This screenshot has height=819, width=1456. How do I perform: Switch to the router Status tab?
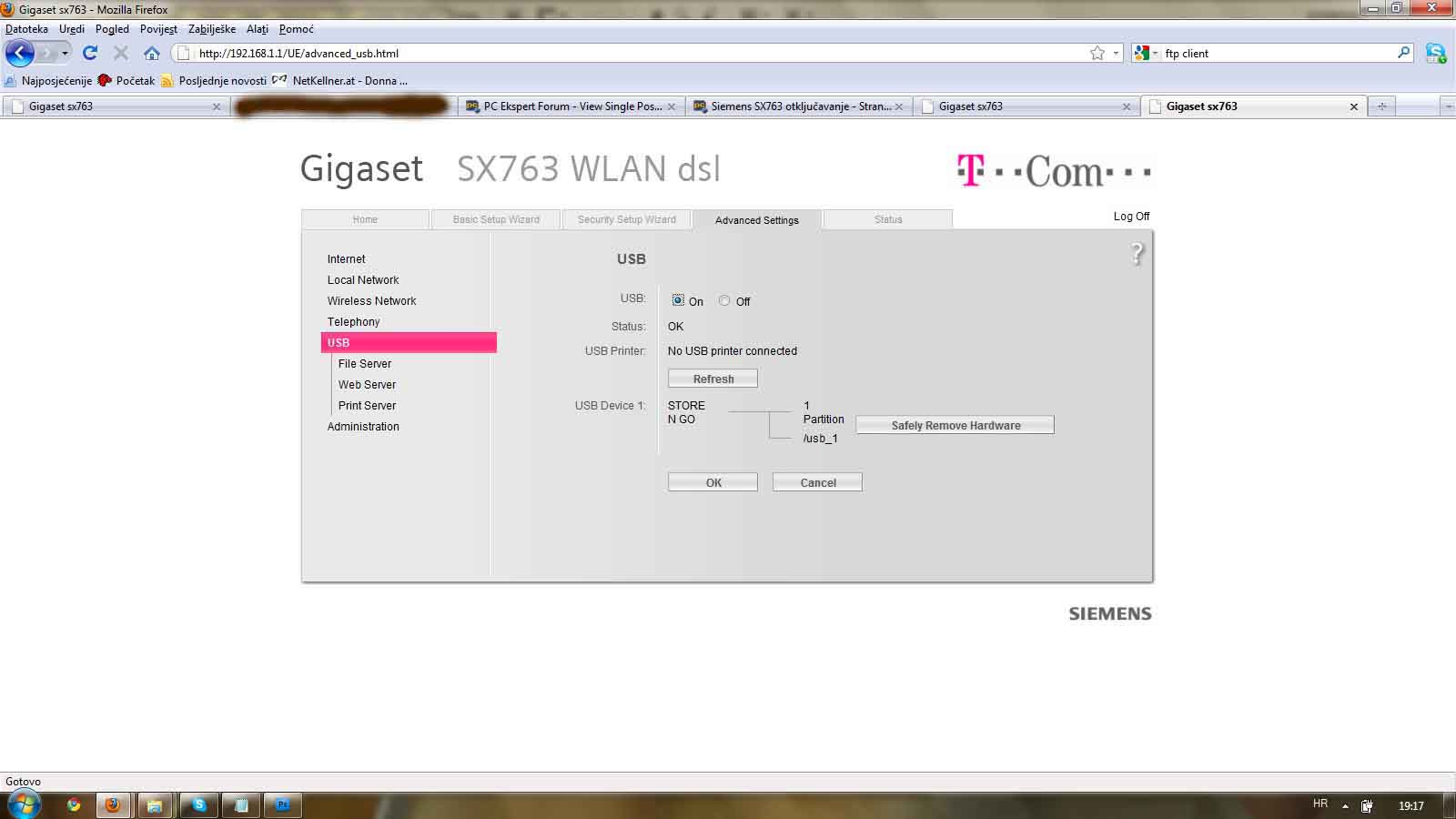pyautogui.click(x=888, y=219)
